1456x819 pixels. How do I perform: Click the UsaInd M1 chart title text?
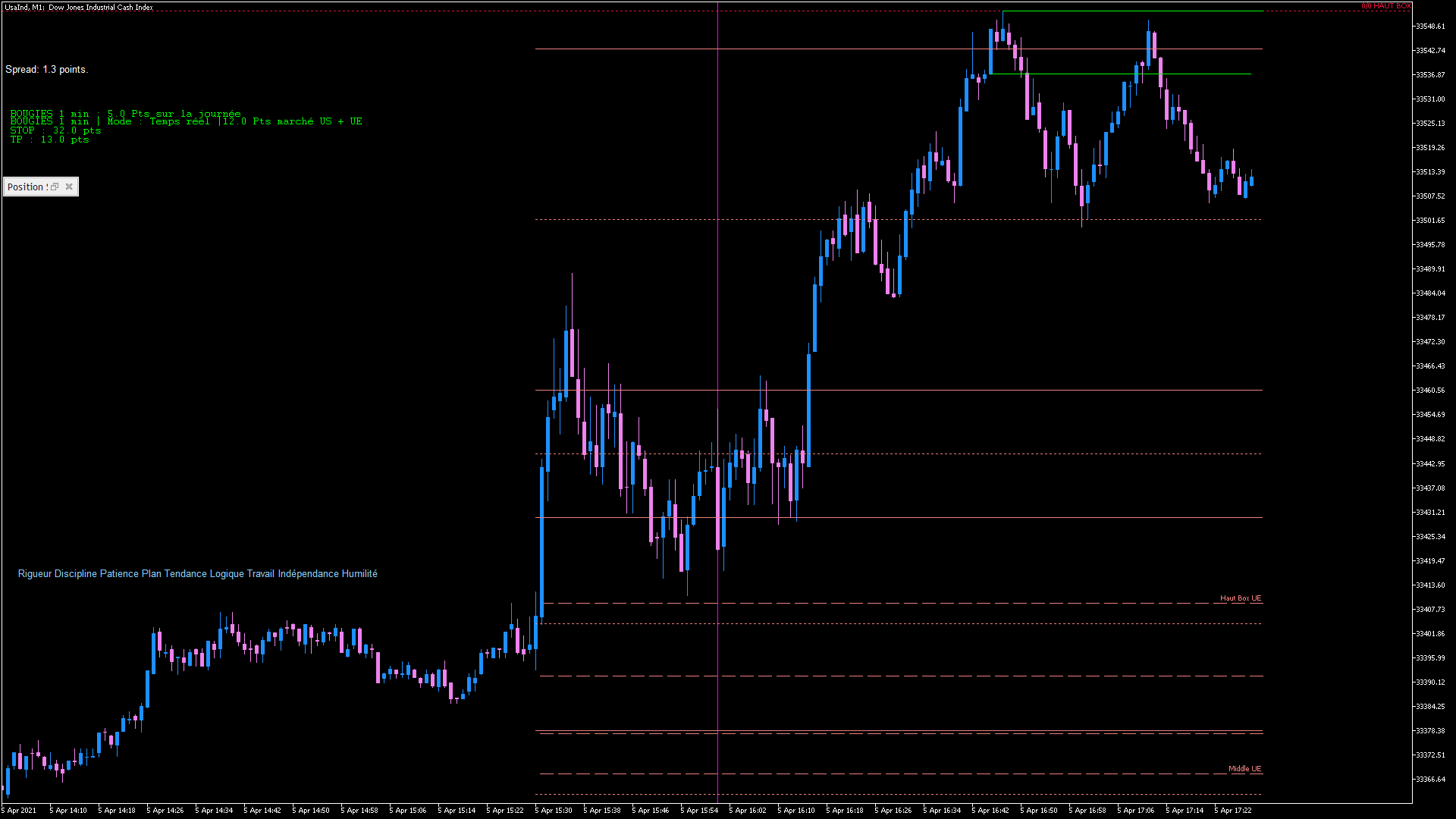coord(79,8)
